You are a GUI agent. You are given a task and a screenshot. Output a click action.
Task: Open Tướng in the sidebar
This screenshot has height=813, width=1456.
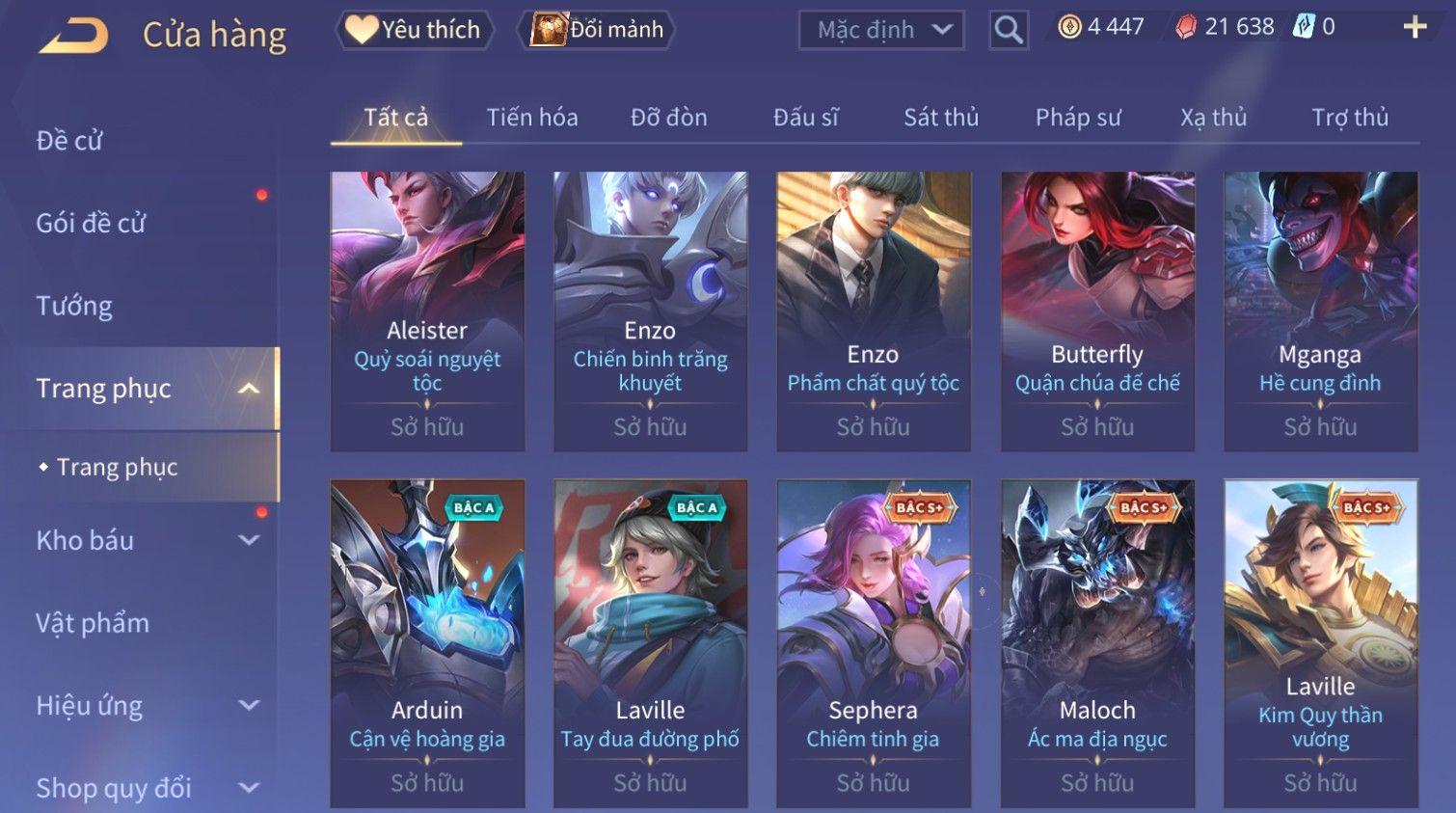click(74, 307)
